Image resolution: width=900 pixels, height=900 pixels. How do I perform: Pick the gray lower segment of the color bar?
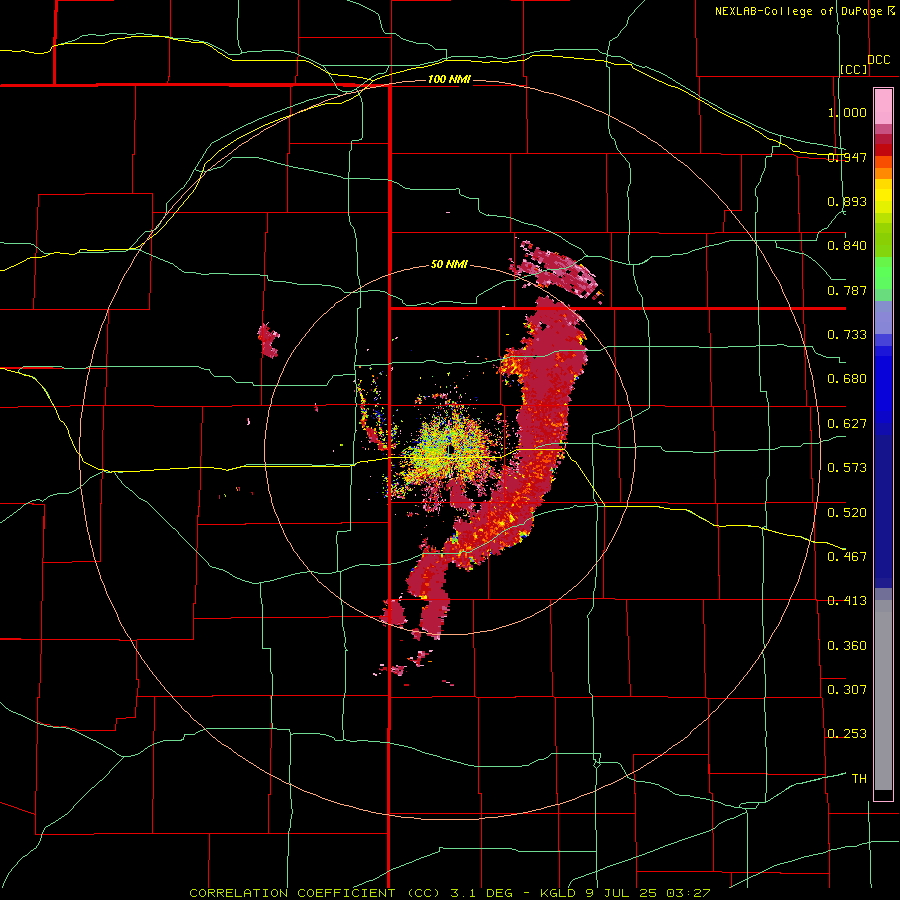[x=883, y=695]
